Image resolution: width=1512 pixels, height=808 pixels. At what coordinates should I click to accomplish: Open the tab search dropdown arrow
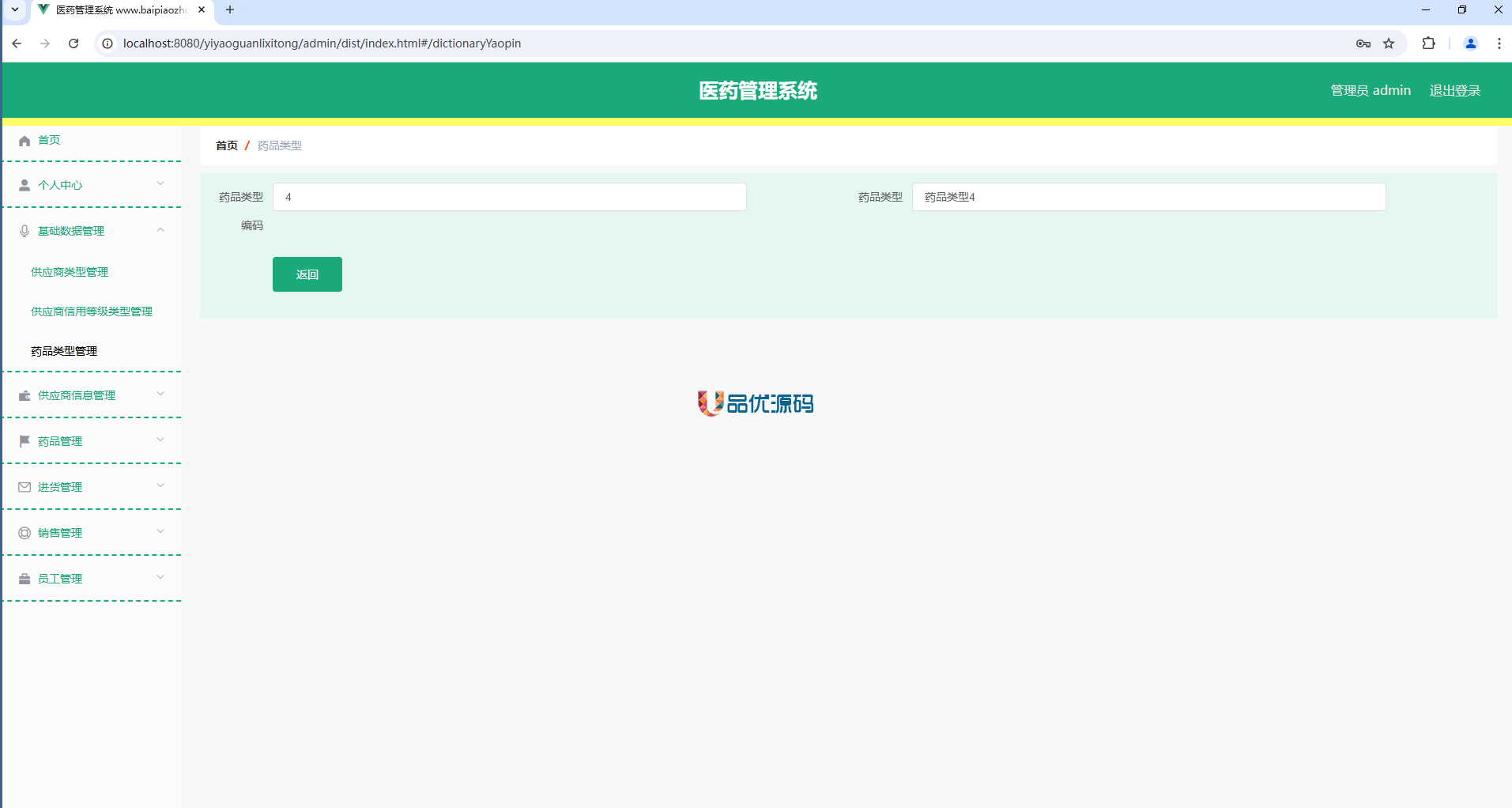pyautogui.click(x=14, y=10)
